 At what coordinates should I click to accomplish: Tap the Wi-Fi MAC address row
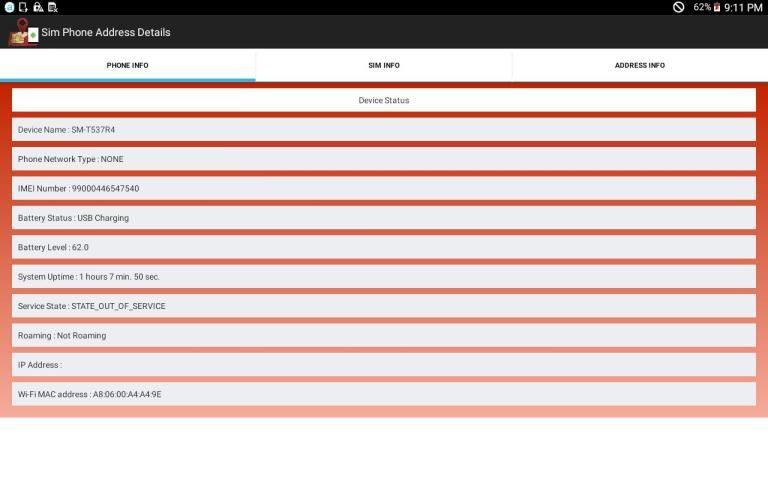[384, 394]
